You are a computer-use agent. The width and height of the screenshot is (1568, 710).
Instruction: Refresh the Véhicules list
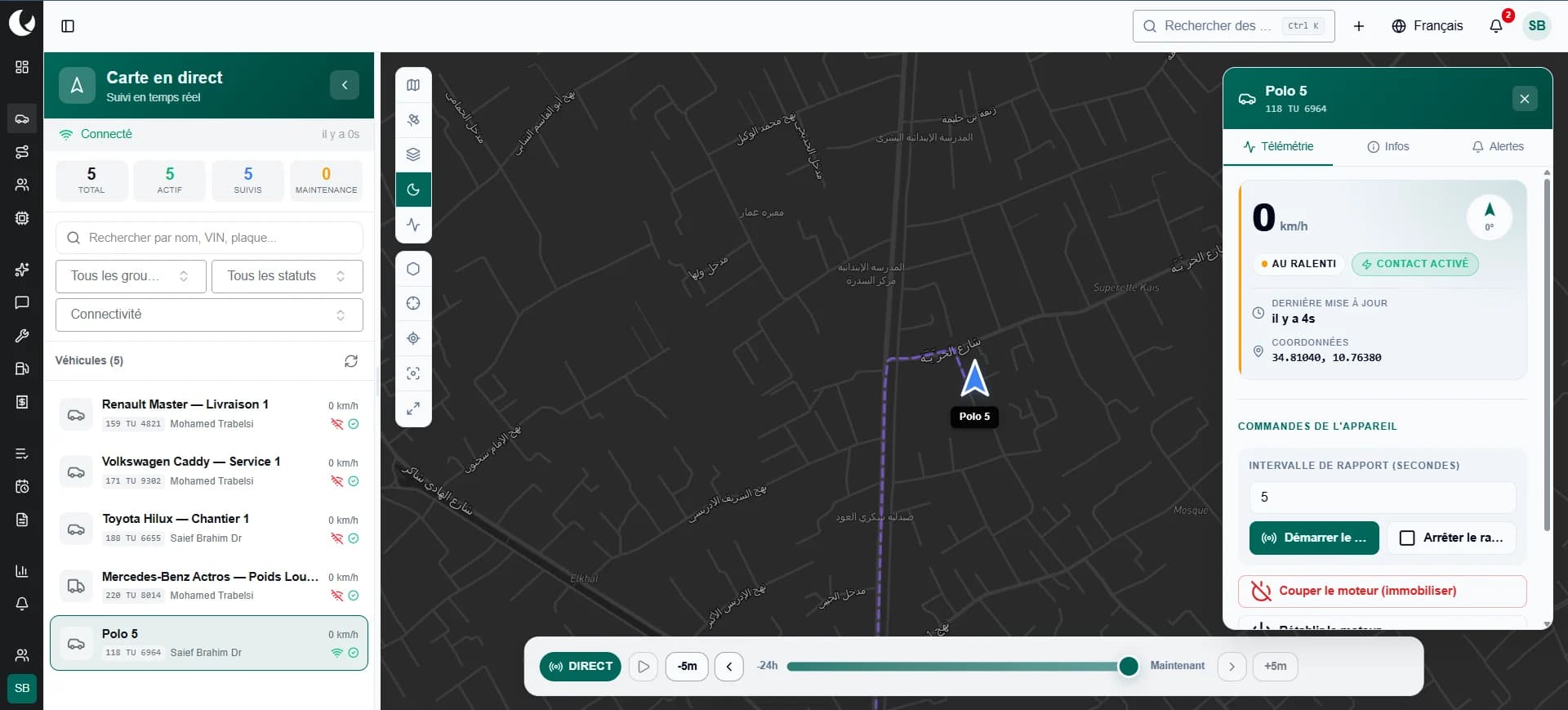pos(351,361)
